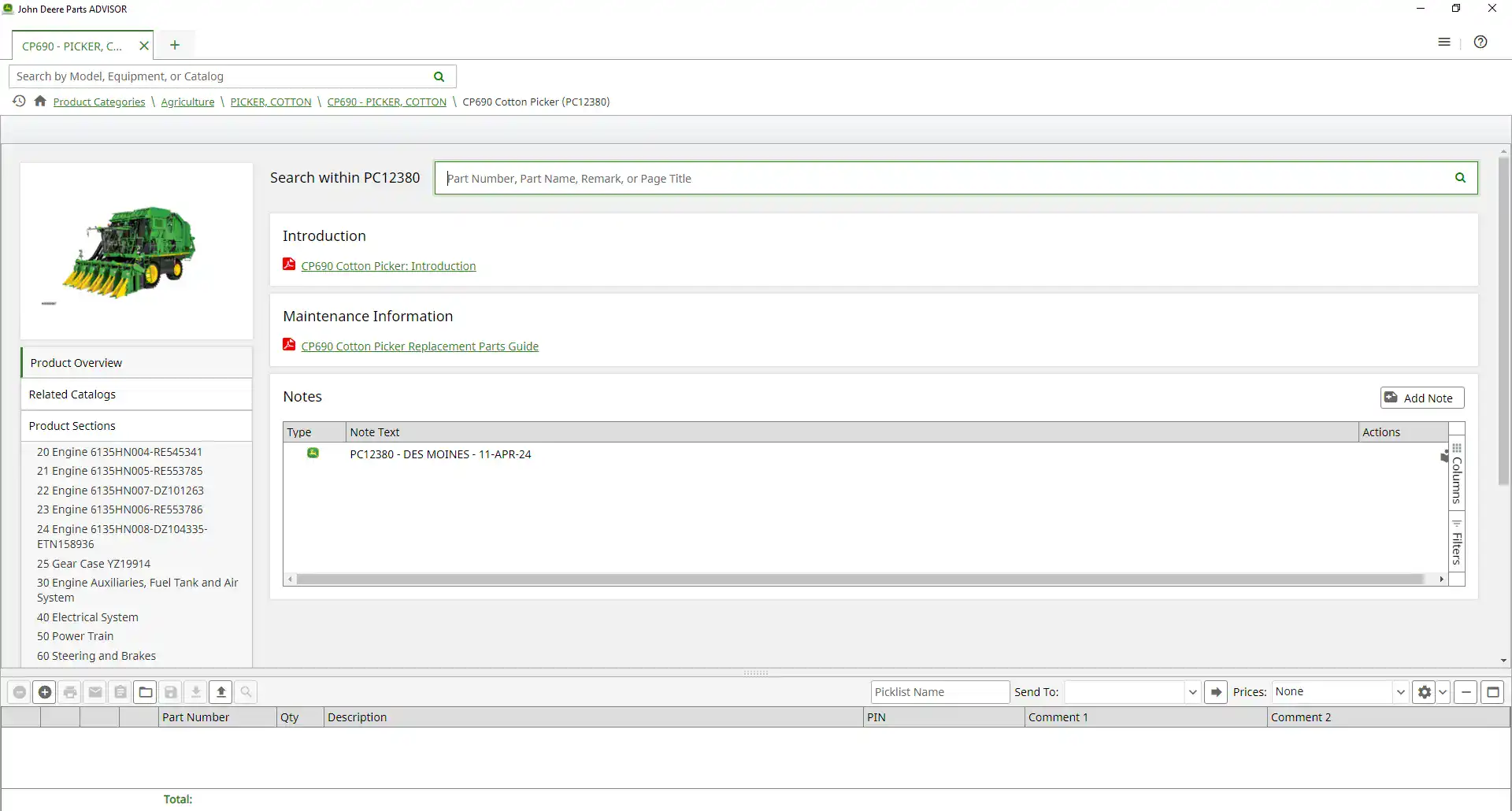Screen dimensions: 1512x811
Task: Open picklist settings gear icon
Action: (1424, 692)
